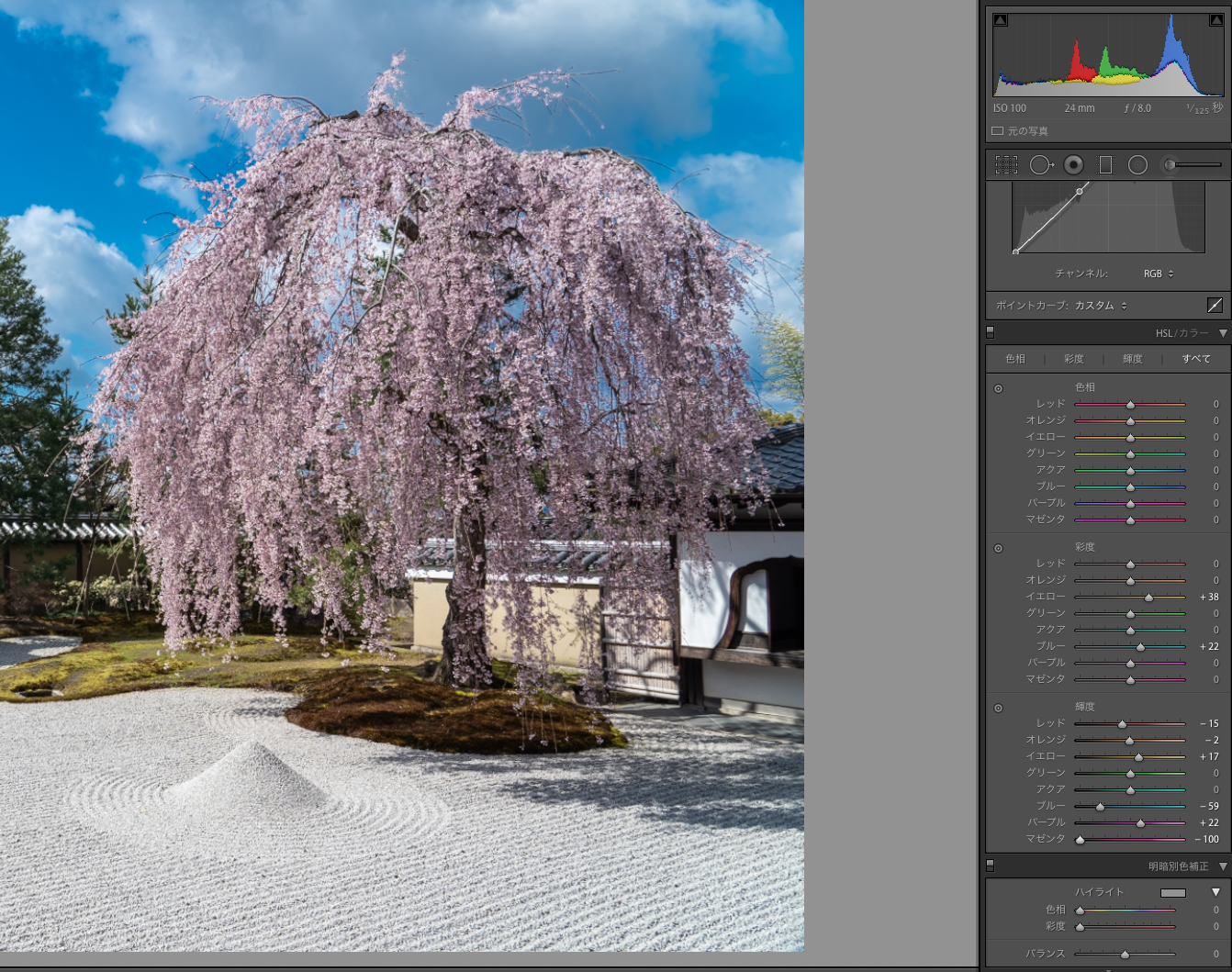Viewport: 1232px width, 972px height.
Task: Activate the 輝度 (luminance) target adjustment tool
Action: [x=999, y=708]
